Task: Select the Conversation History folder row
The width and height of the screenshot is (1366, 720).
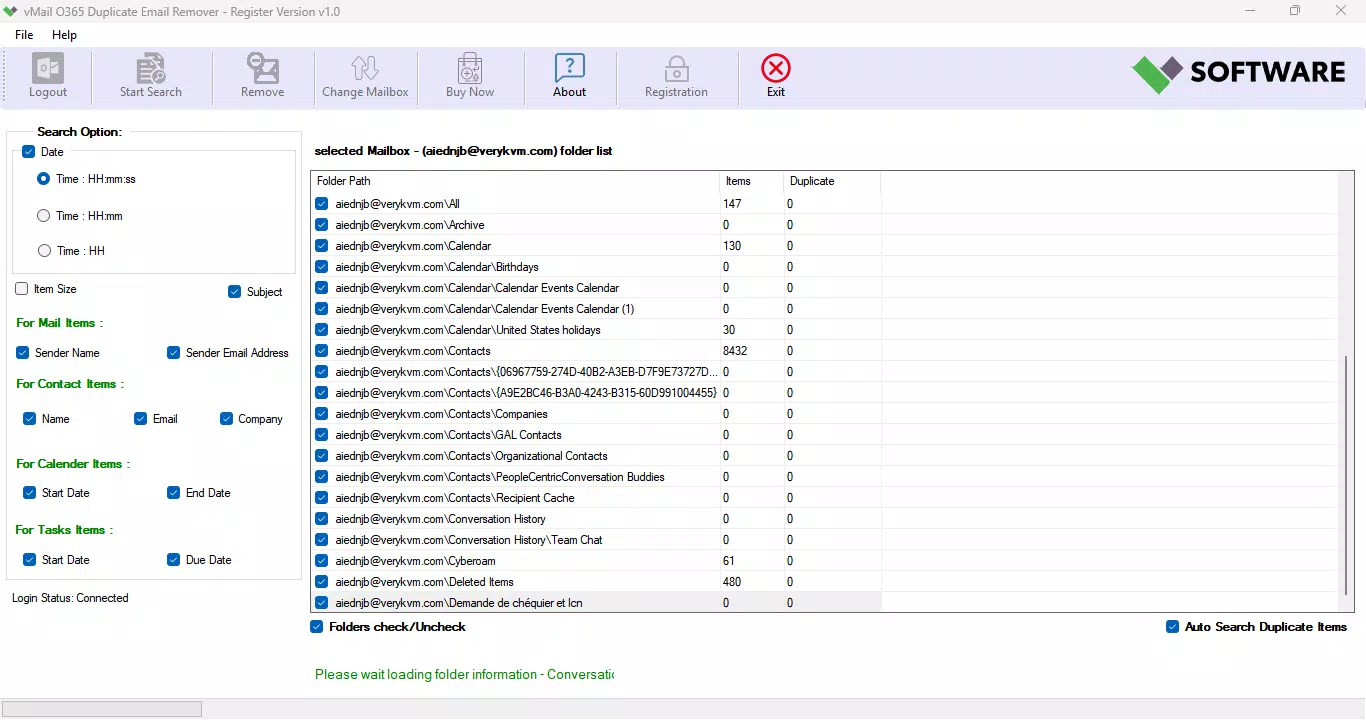Action: pyautogui.click(x=596, y=519)
